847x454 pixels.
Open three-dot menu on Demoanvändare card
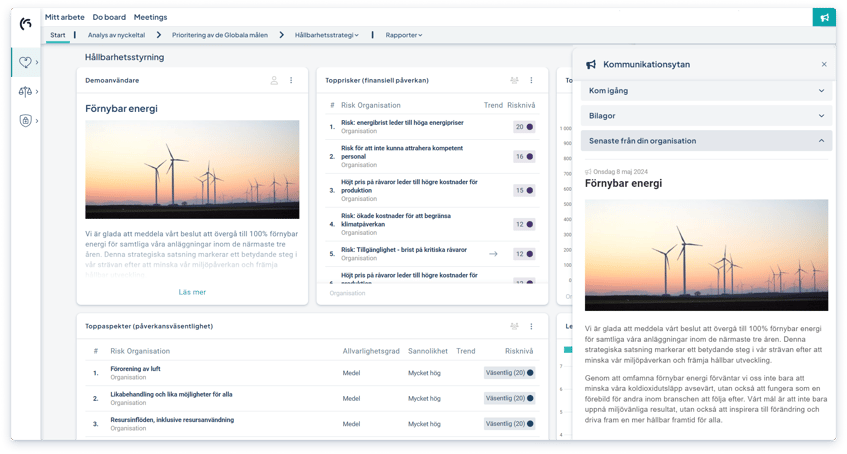292,80
